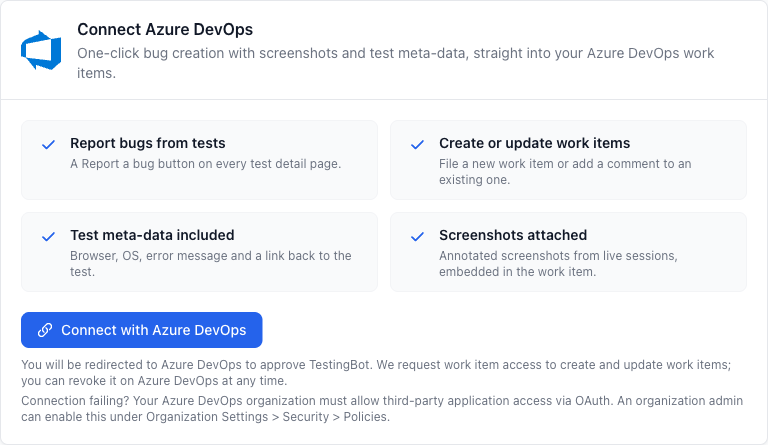Image resolution: width=768 pixels, height=445 pixels.
Task: Click the Create or update work items title
Action: click(534, 143)
